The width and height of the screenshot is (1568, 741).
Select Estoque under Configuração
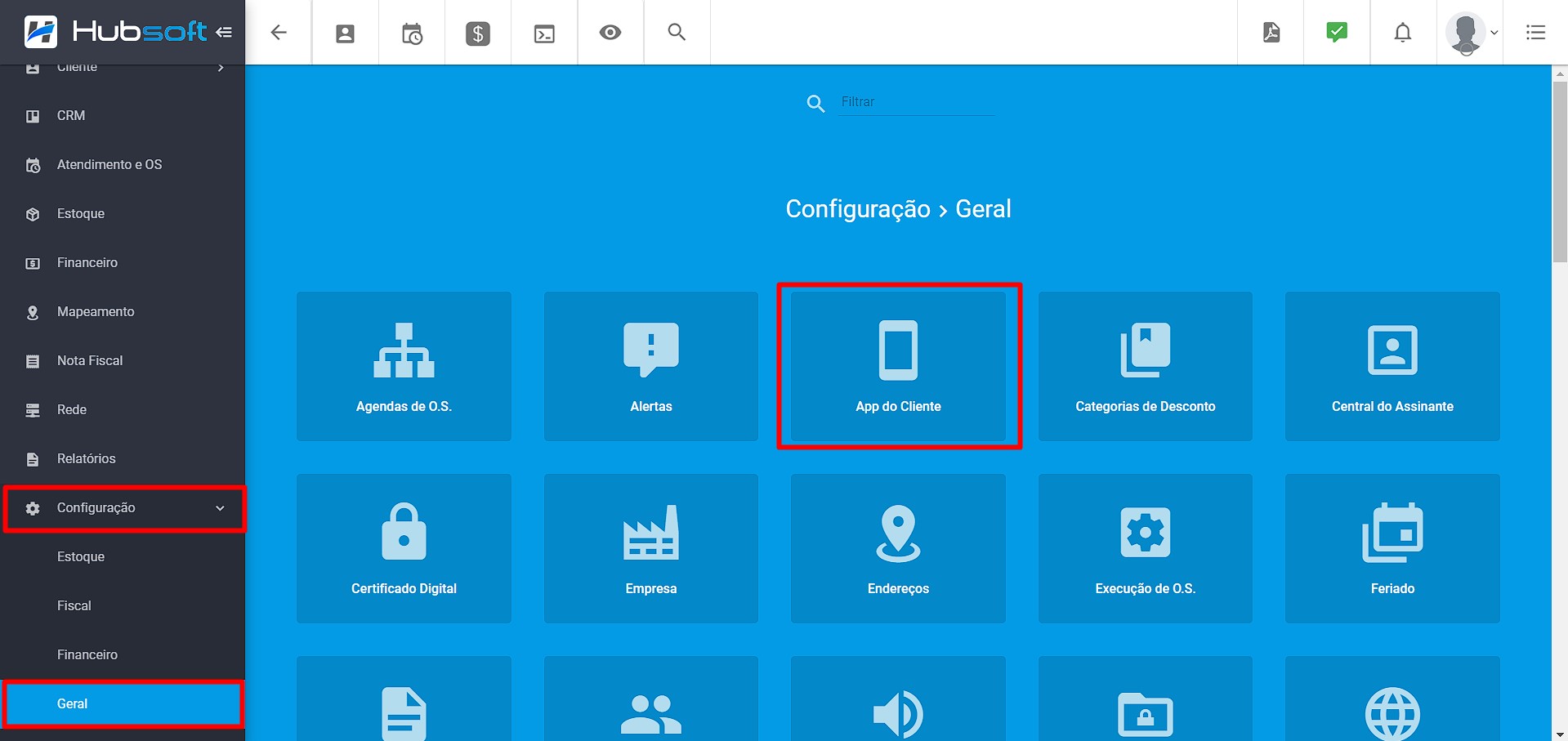[x=123, y=557]
